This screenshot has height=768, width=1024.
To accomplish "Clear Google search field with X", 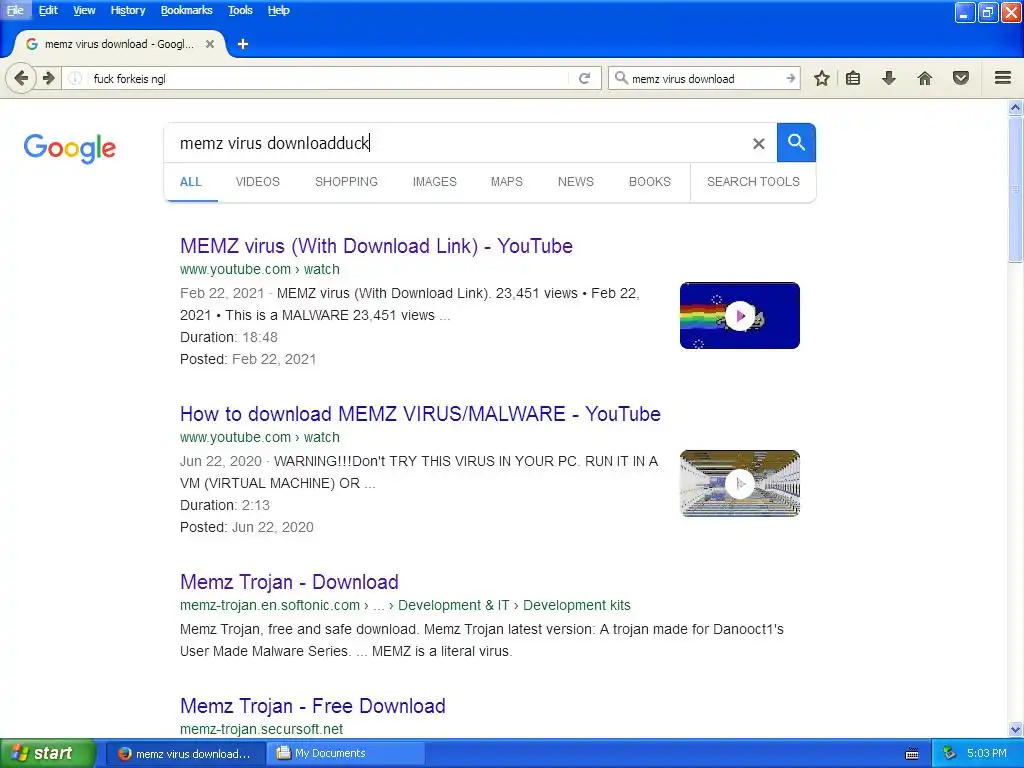I will (x=758, y=143).
